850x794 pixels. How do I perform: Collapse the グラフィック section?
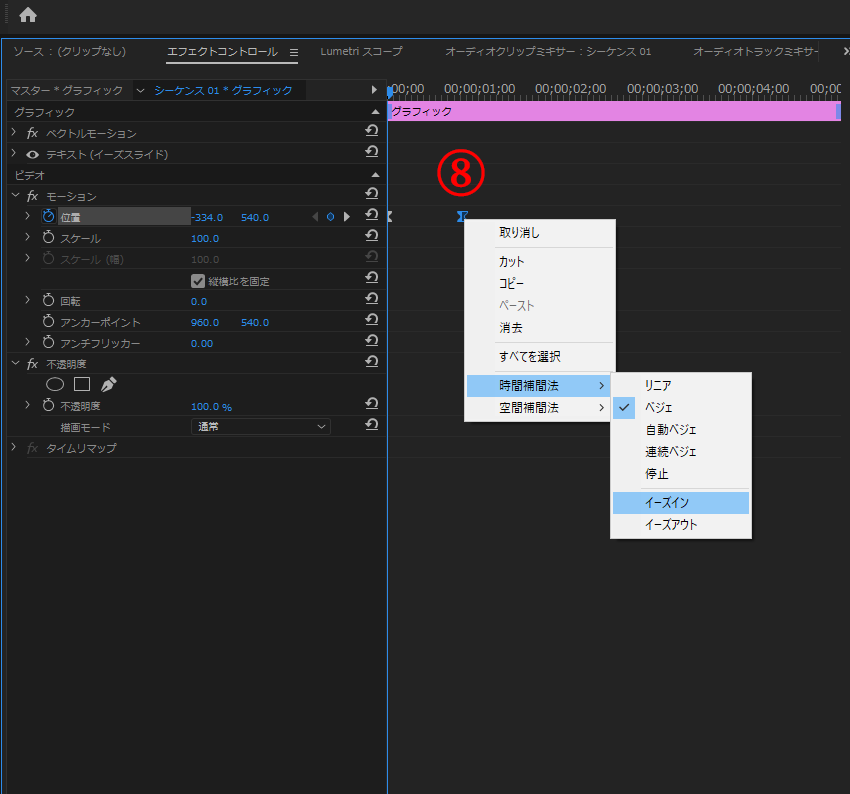(x=375, y=112)
